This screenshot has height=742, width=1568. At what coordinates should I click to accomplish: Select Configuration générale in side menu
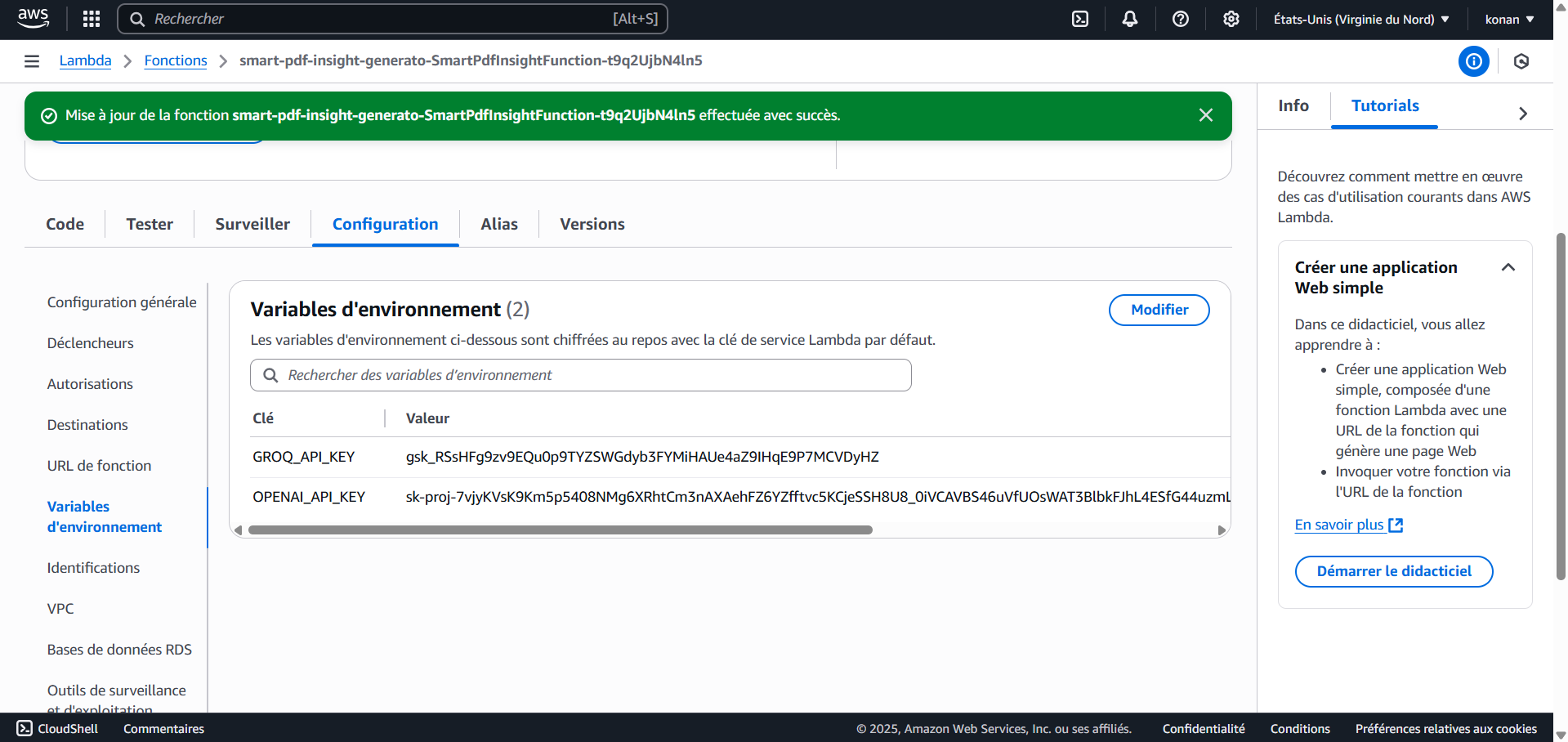[122, 302]
